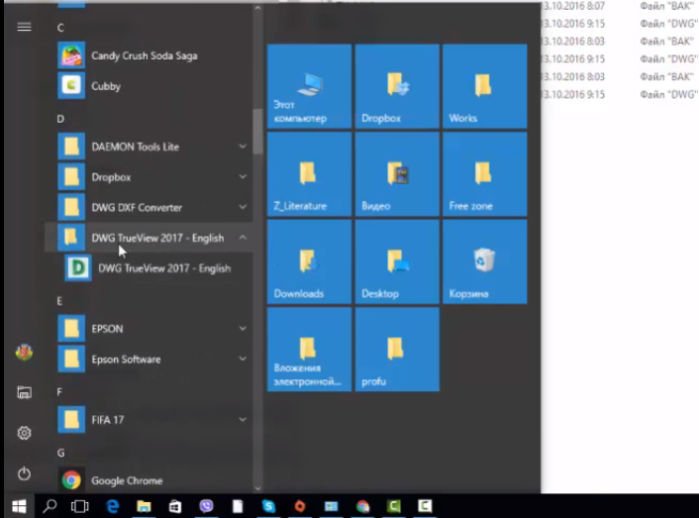Screen dimensions: 699x518
Task: Click the letter C section header
Action: coord(60,28)
